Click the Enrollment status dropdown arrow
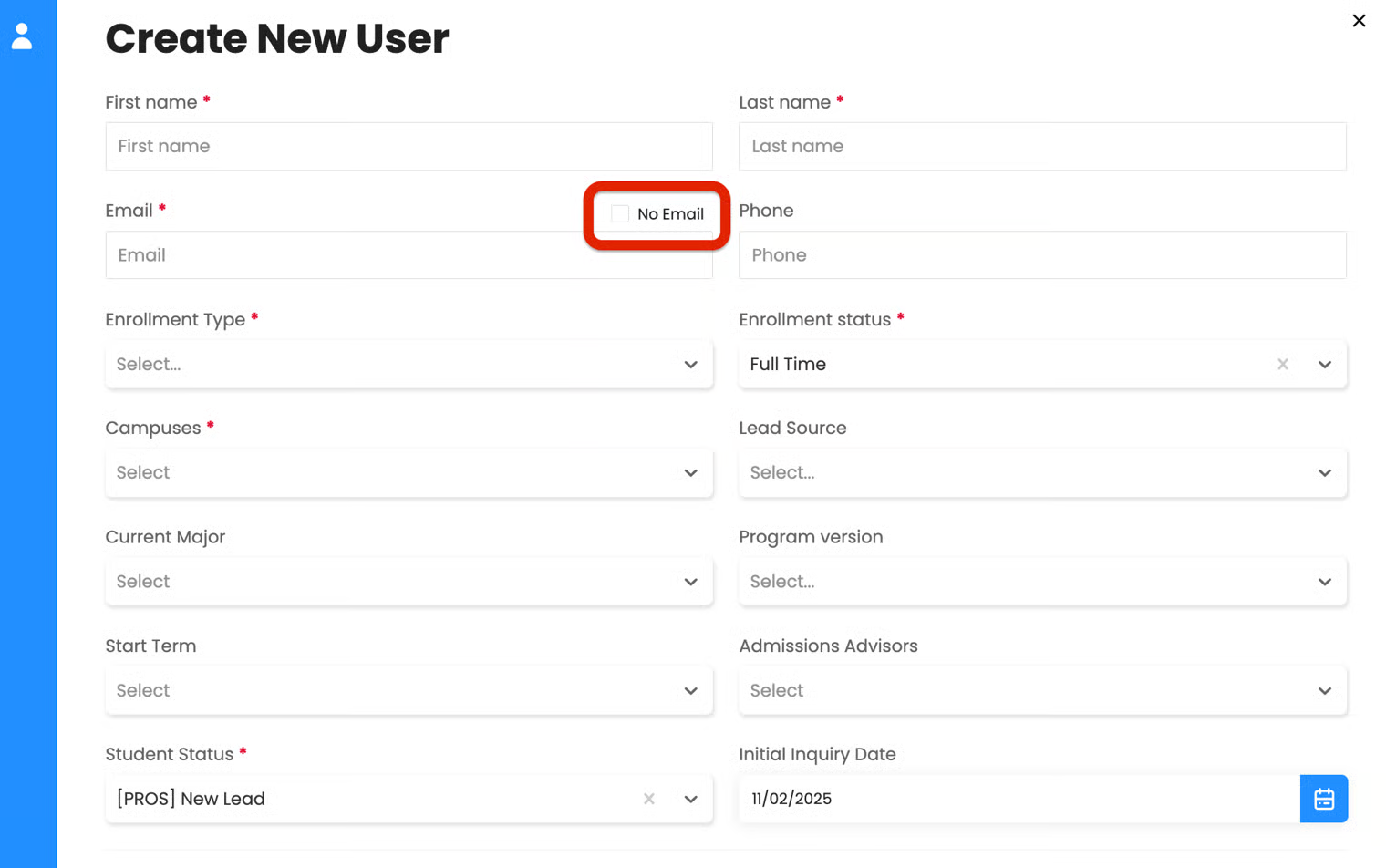The image size is (1386, 868). pyautogui.click(x=1324, y=365)
